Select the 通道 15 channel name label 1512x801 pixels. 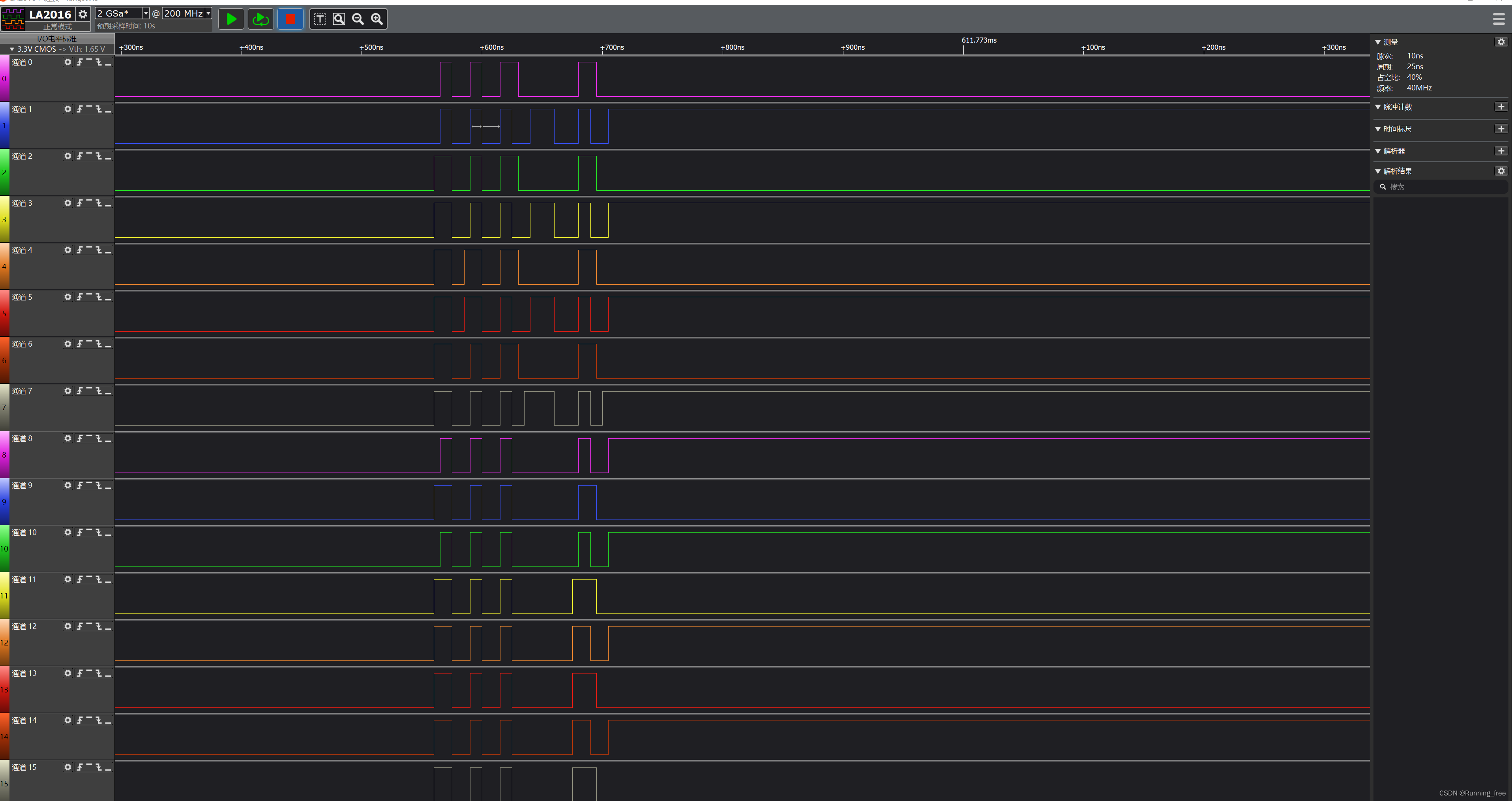click(24, 767)
